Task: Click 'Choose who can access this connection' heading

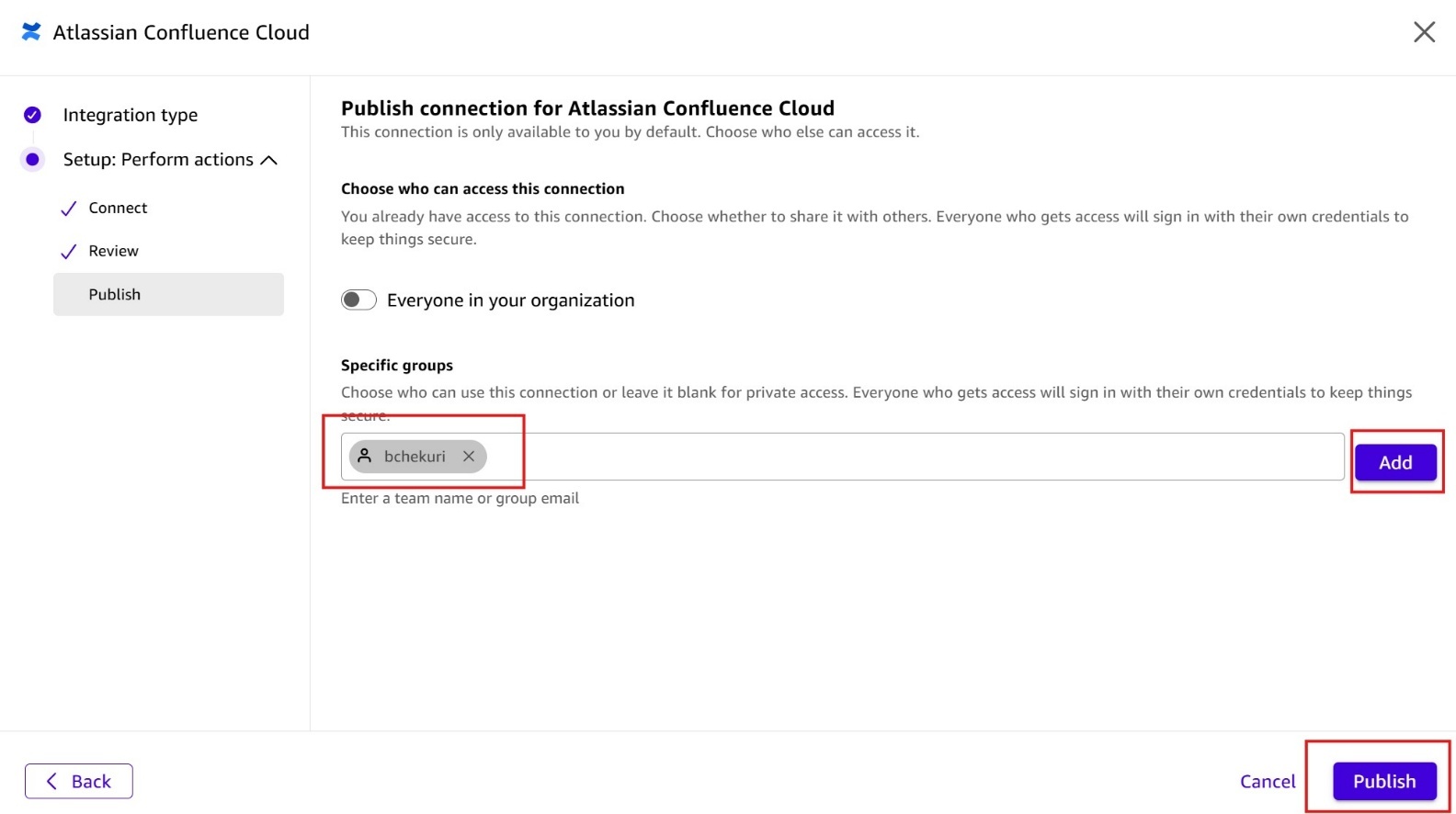Action: 483,188
